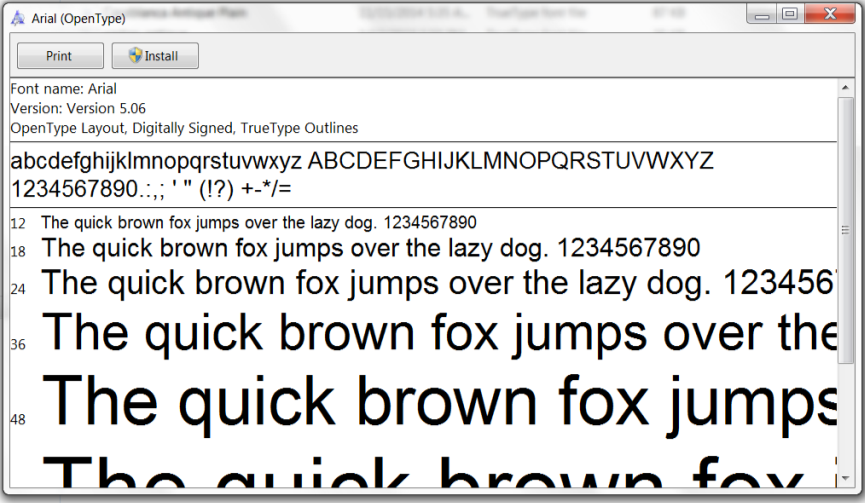
Task: Click the 'Font name: Arial' text
Action: pos(63,89)
